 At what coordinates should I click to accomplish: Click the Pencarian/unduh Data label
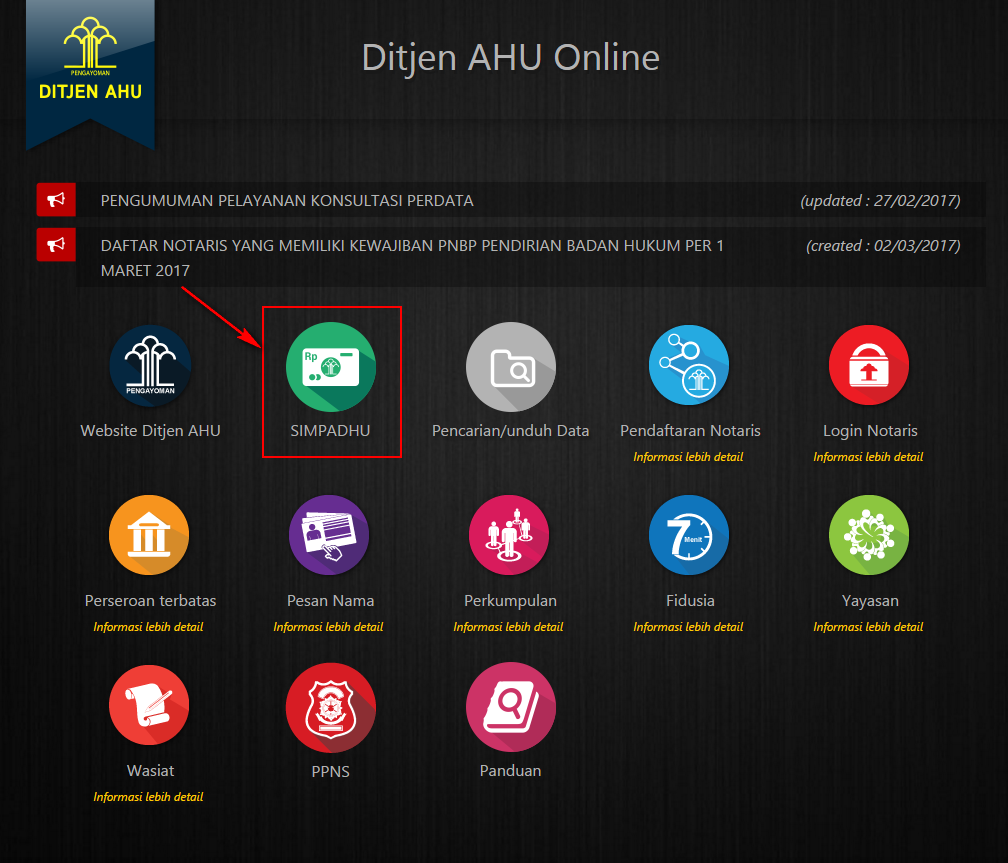(510, 431)
